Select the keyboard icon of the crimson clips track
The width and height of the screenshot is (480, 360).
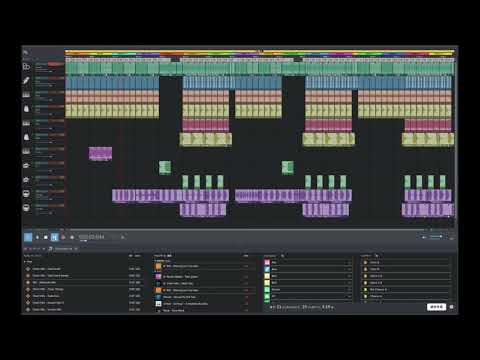26,123
